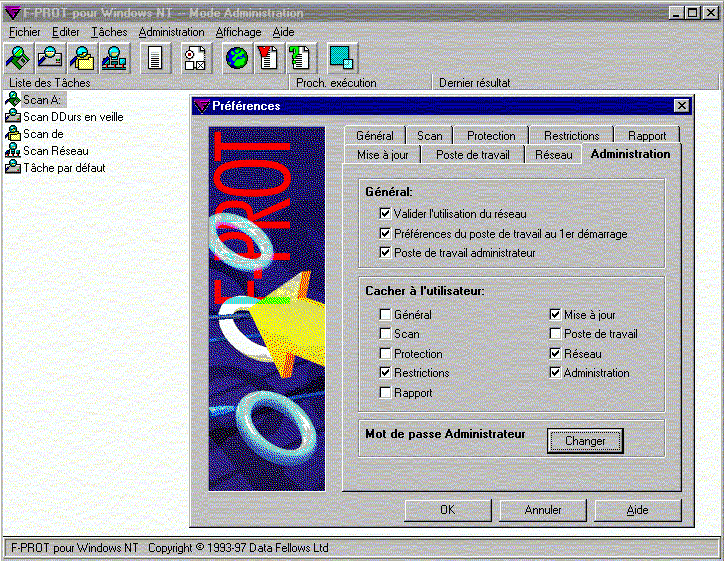724x561 pixels.
Task: Click the Dernier résultat column header
Action: [576, 83]
